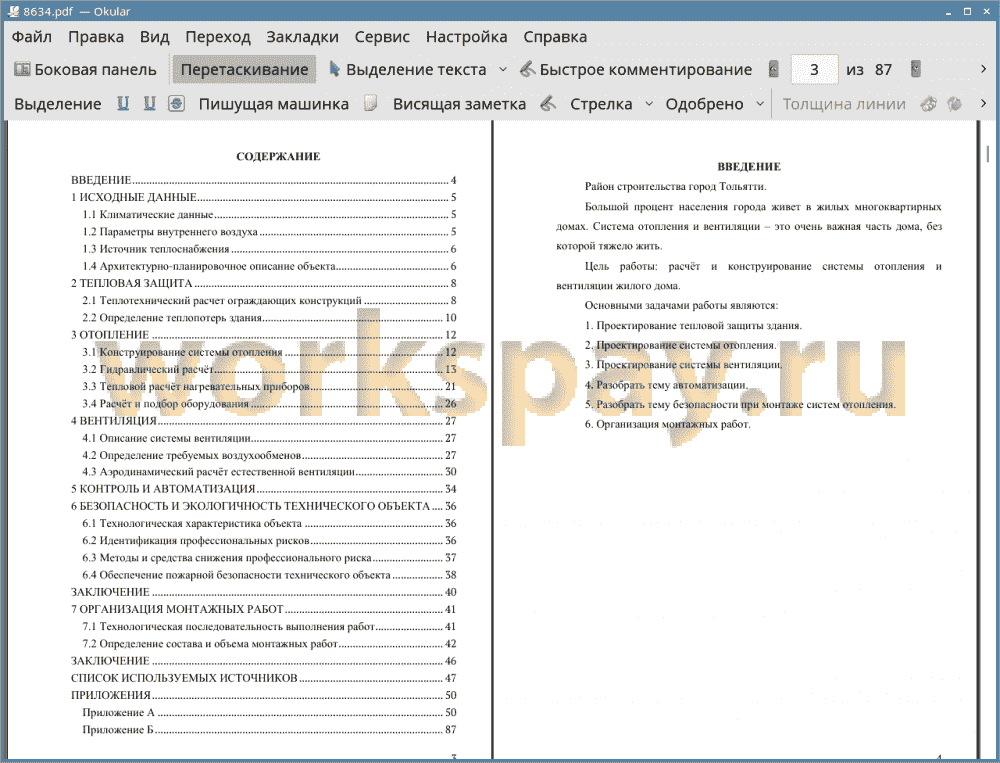Image resolution: width=1000 pixels, height=763 pixels.
Task: Select the freehand line icon
Action: point(548,104)
